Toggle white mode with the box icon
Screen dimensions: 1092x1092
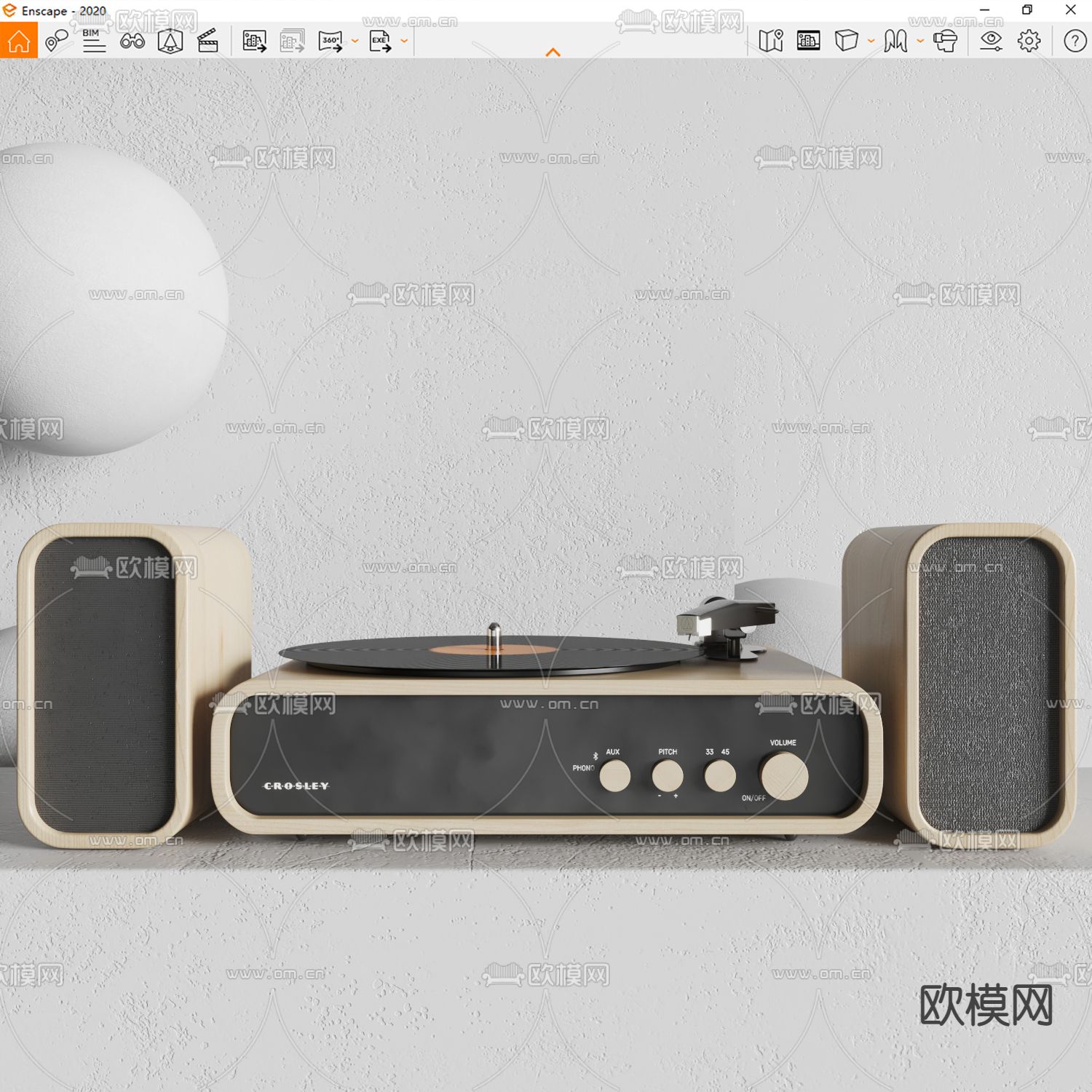pos(847,41)
